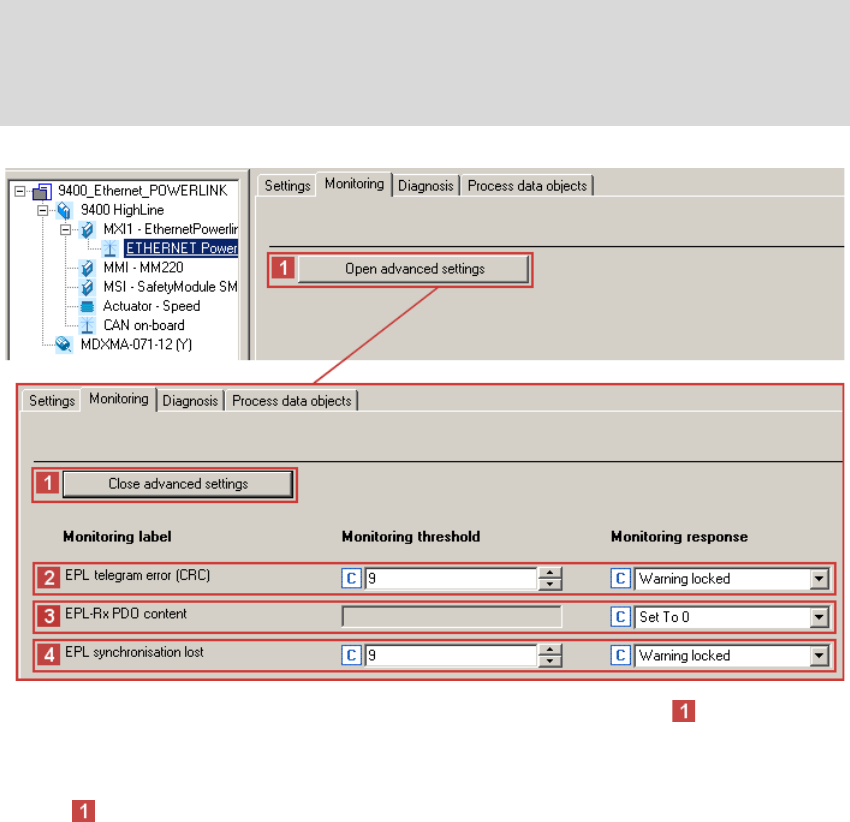Click the 9400 HighLine device icon
850x822 pixels.
(64, 210)
